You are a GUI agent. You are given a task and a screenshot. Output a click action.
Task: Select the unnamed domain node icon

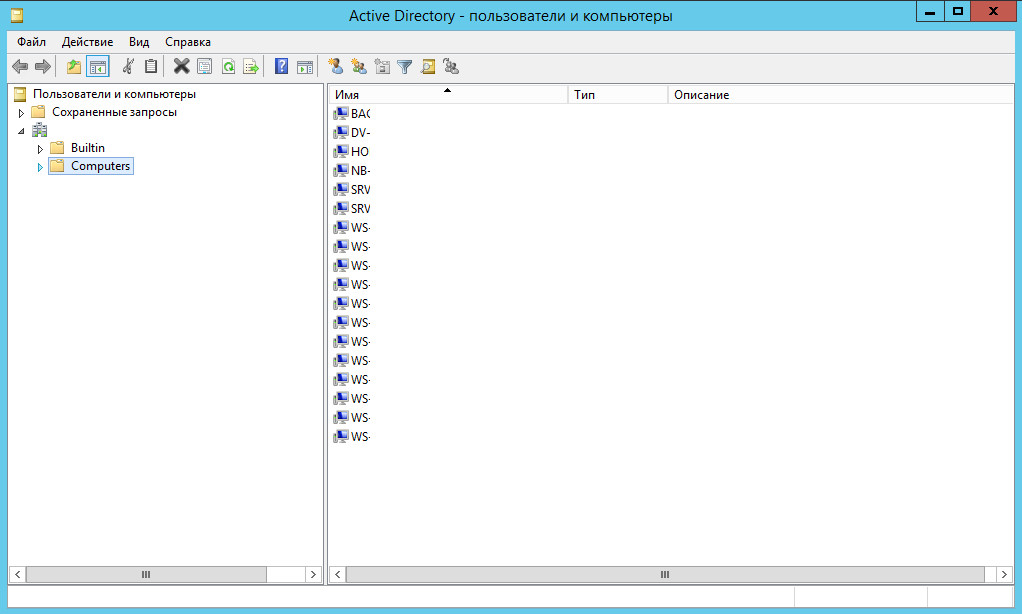(39, 130)
